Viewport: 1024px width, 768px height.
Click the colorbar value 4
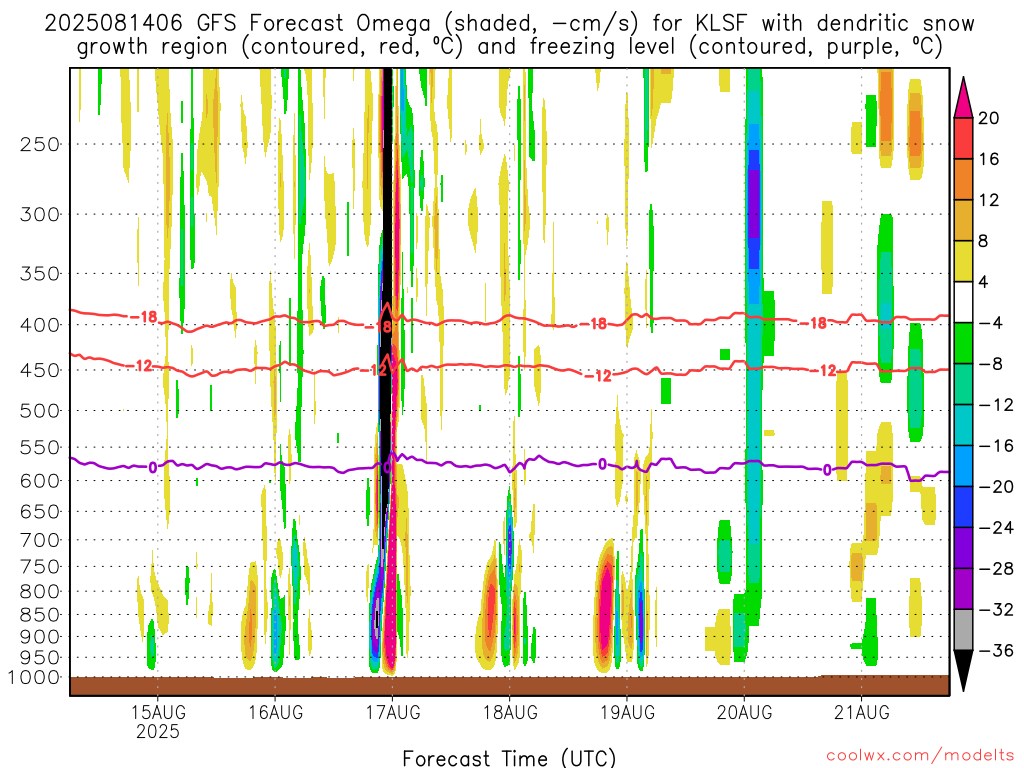coord(984,283)
